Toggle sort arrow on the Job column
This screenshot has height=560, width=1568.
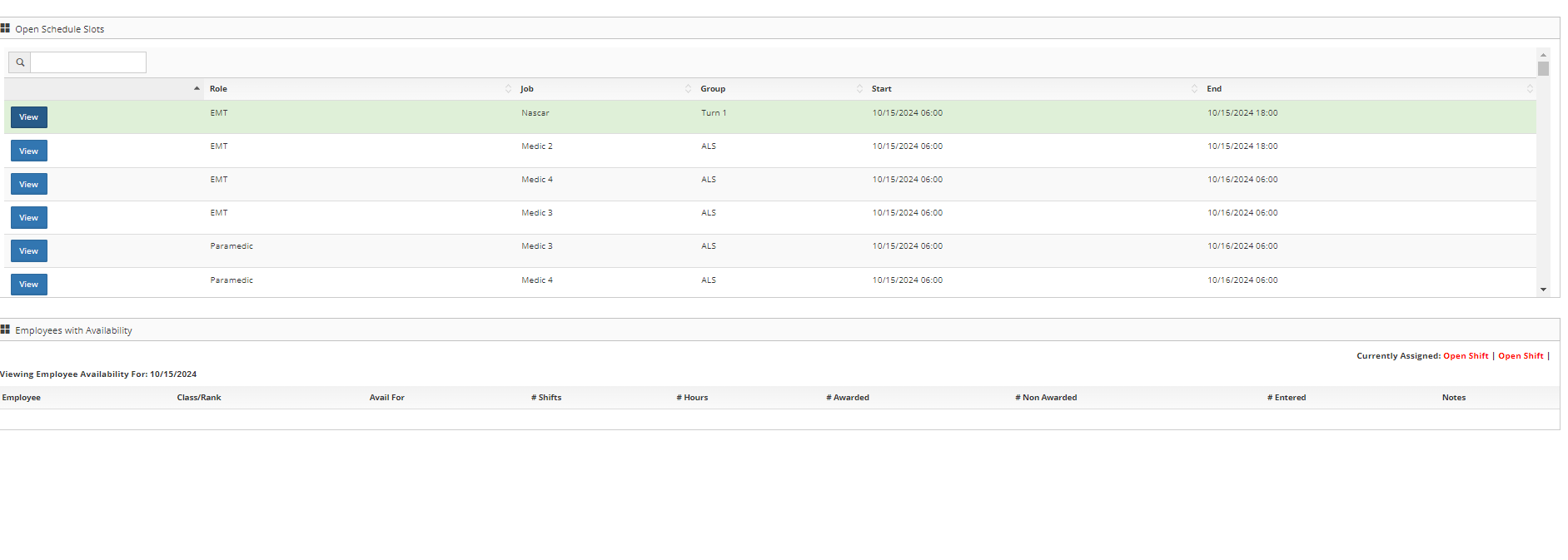[688, 89]
